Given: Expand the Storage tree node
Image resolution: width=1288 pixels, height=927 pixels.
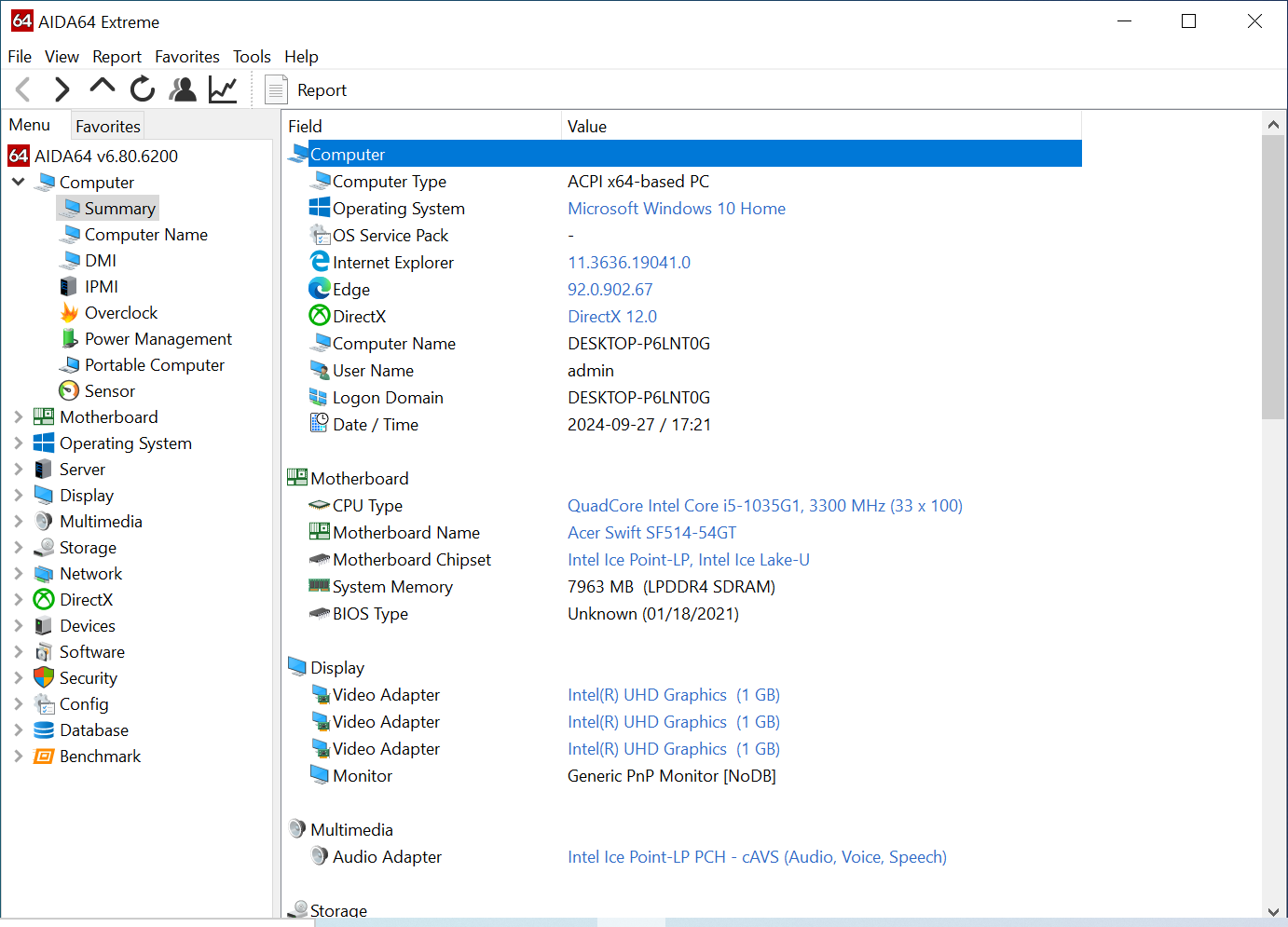Looking at the screenshot, I should pyautogui.click(x=18, y=548).
